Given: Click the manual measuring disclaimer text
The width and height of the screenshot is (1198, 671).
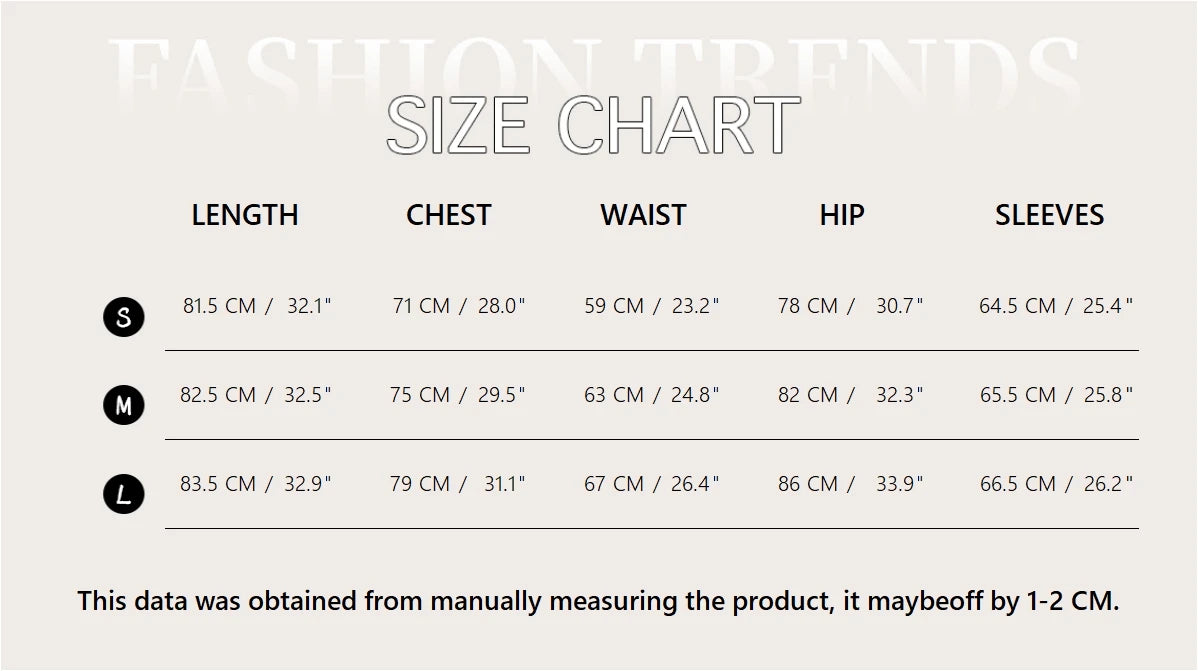Looking at the screenshot, I should coord(598,601).
